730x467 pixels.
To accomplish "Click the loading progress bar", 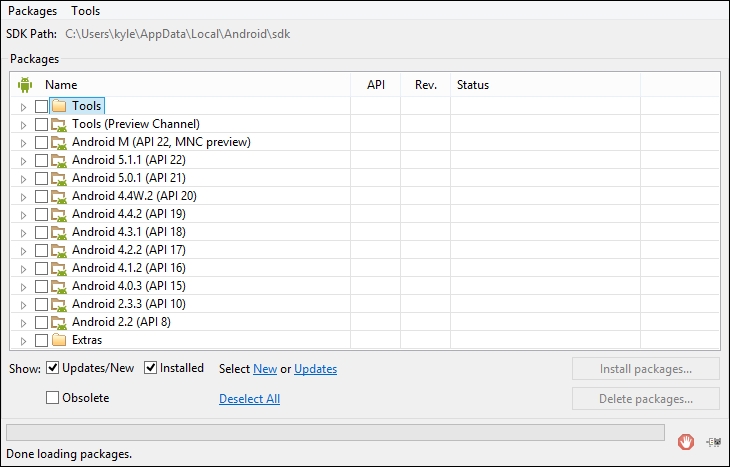I will tap(335, 432).
